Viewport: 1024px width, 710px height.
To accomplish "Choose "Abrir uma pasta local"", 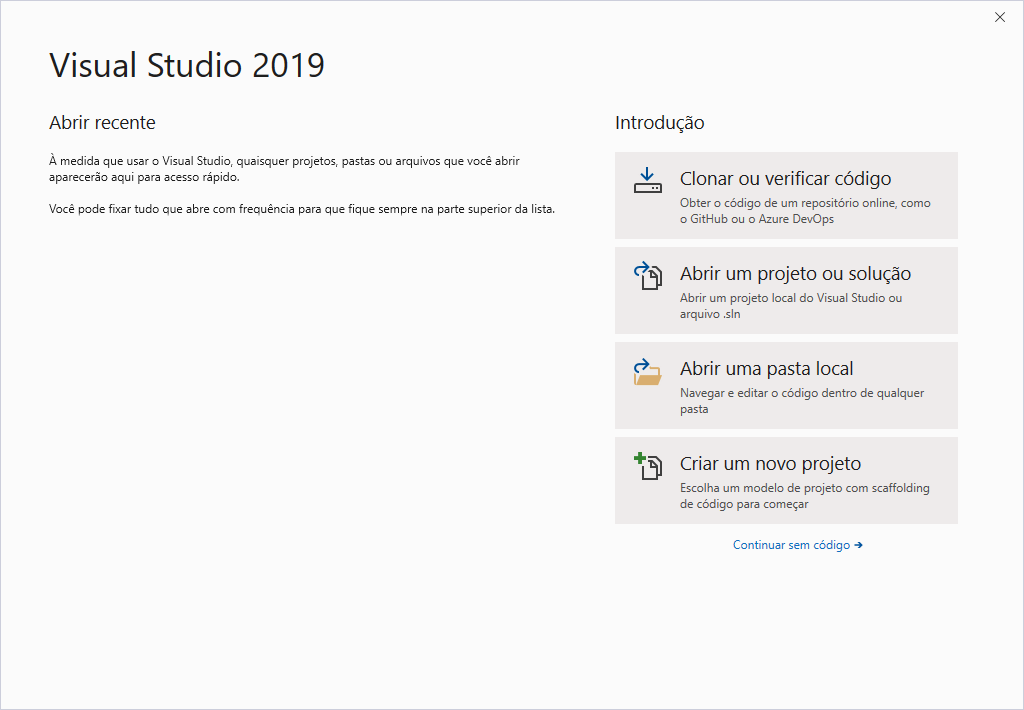I will 786,385.
